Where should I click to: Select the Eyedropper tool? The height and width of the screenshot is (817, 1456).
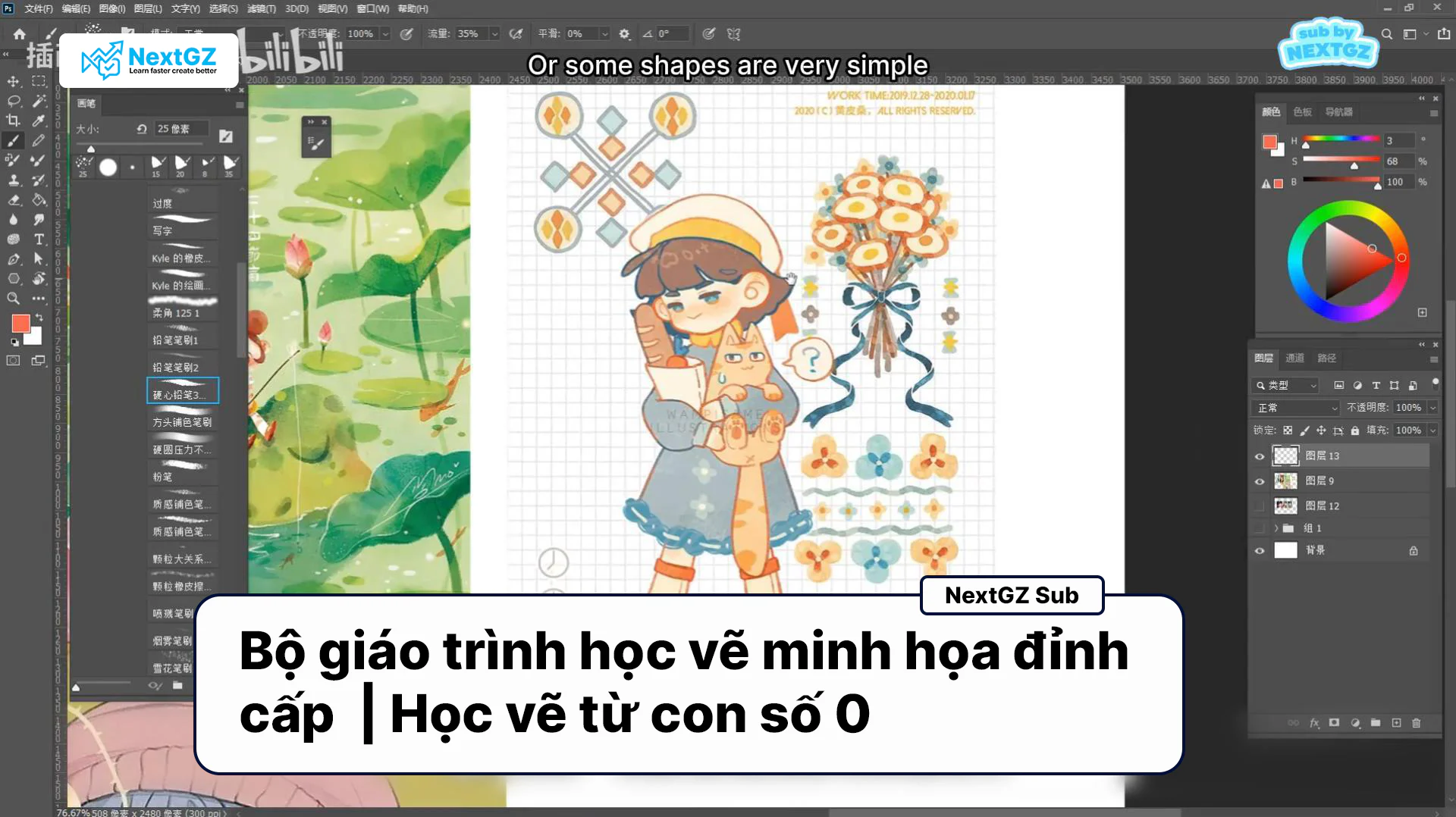click(x=39, y=121)
